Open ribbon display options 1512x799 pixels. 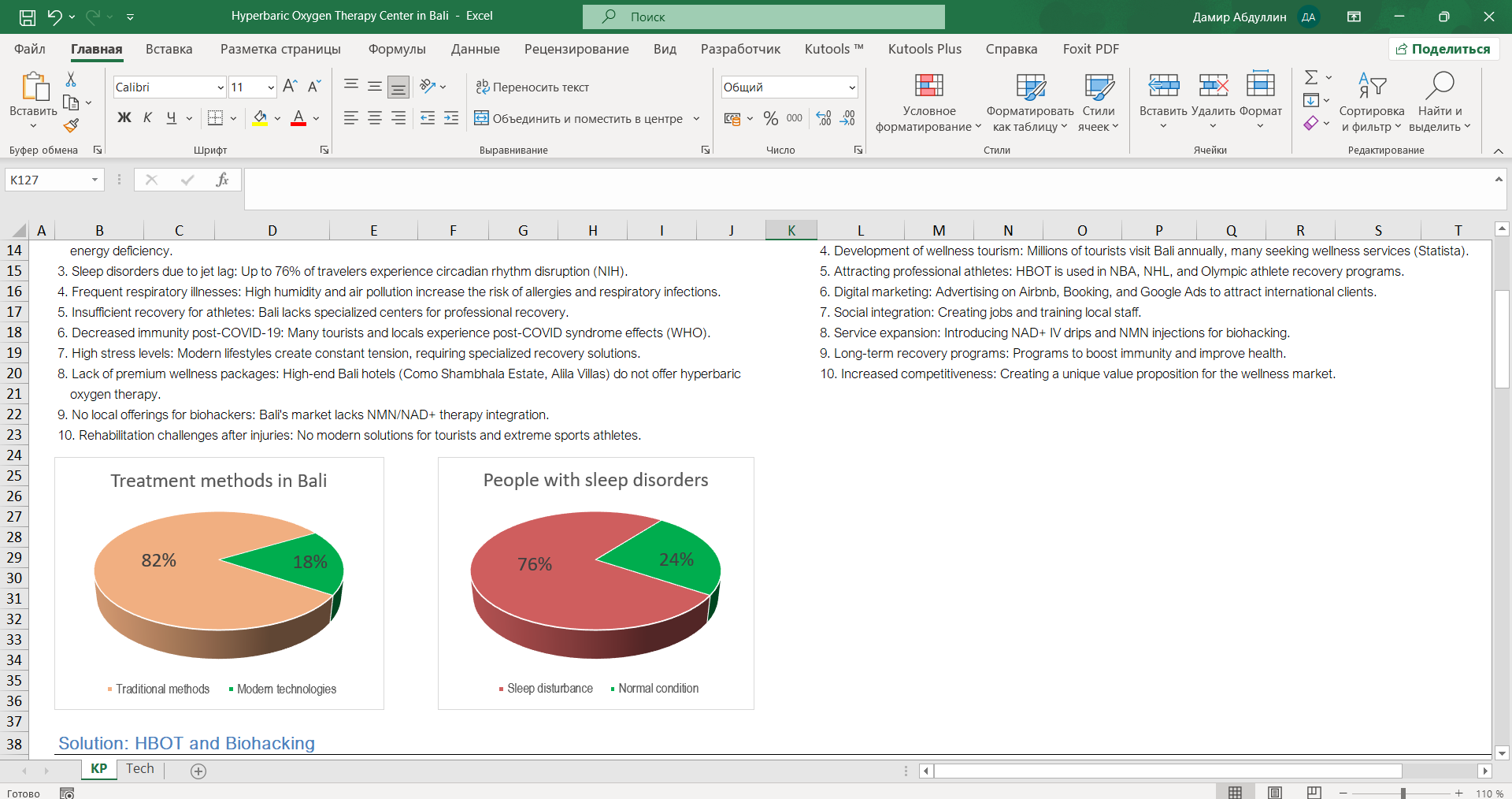(x=1354, y=17)
